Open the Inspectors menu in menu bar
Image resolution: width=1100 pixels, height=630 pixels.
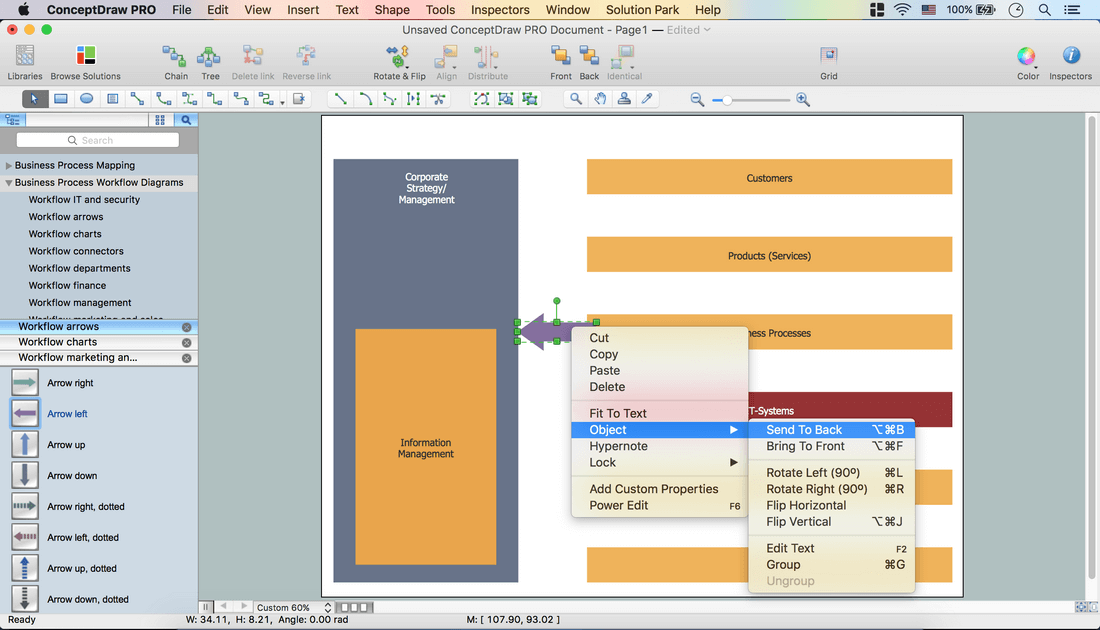tap(500, 10)
